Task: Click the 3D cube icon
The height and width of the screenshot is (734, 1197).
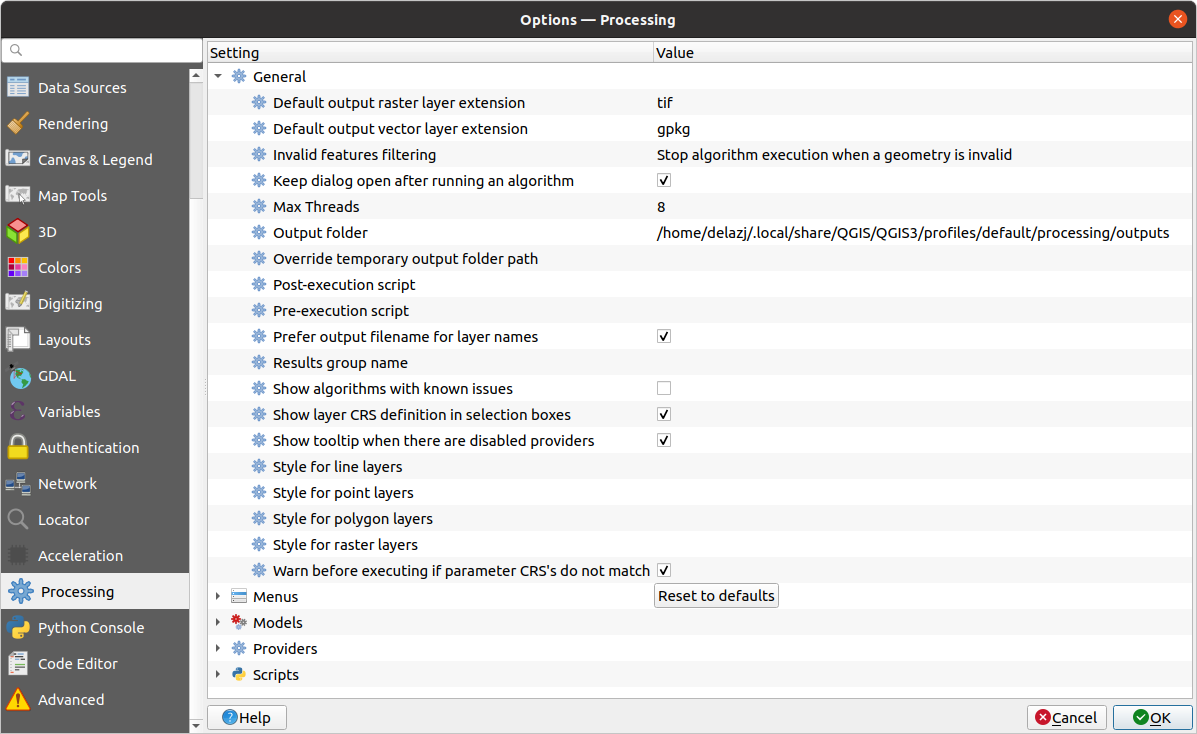Action: click(18, 232)
